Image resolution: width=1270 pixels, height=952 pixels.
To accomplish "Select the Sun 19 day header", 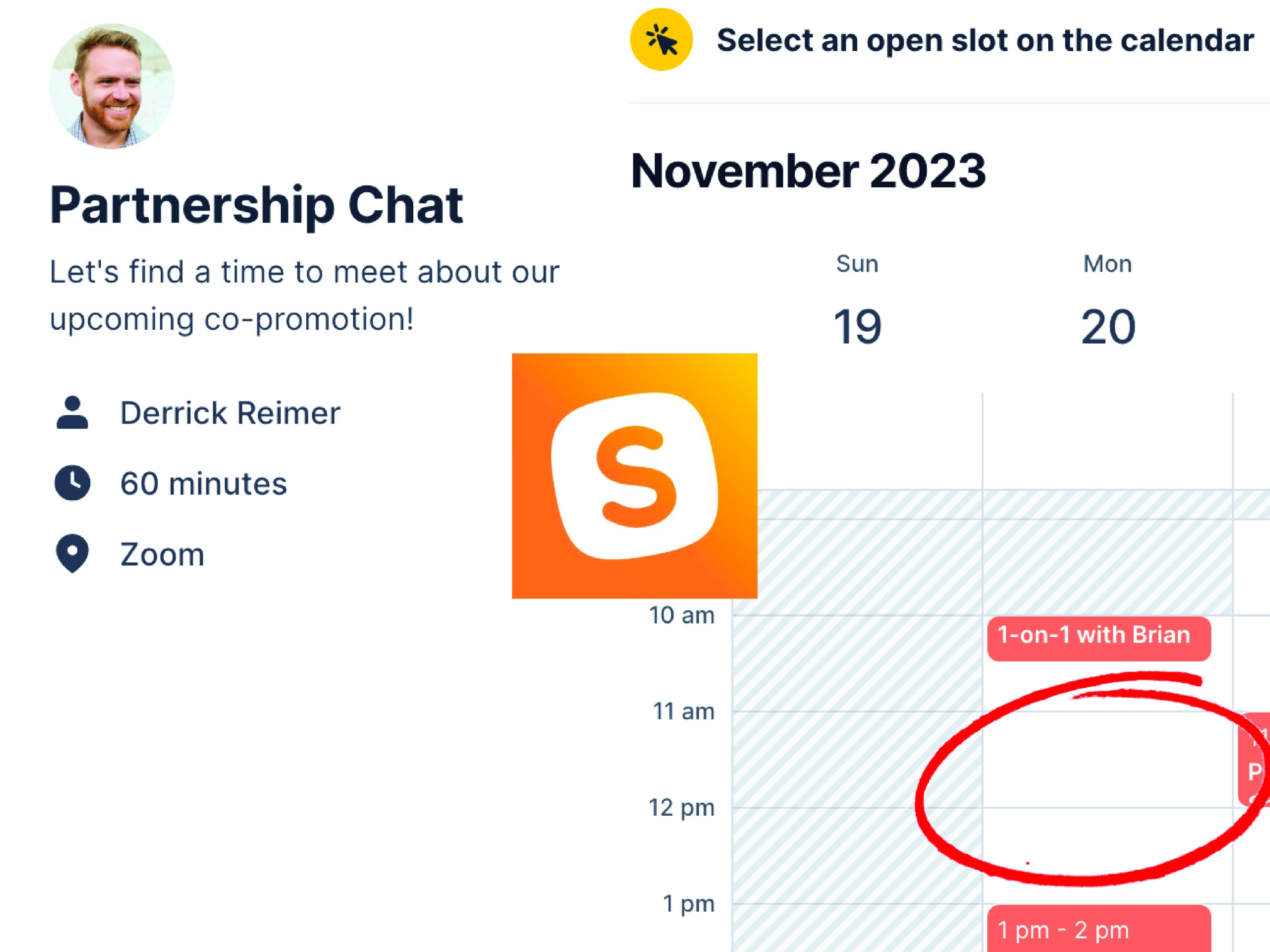I will [857, 300].
